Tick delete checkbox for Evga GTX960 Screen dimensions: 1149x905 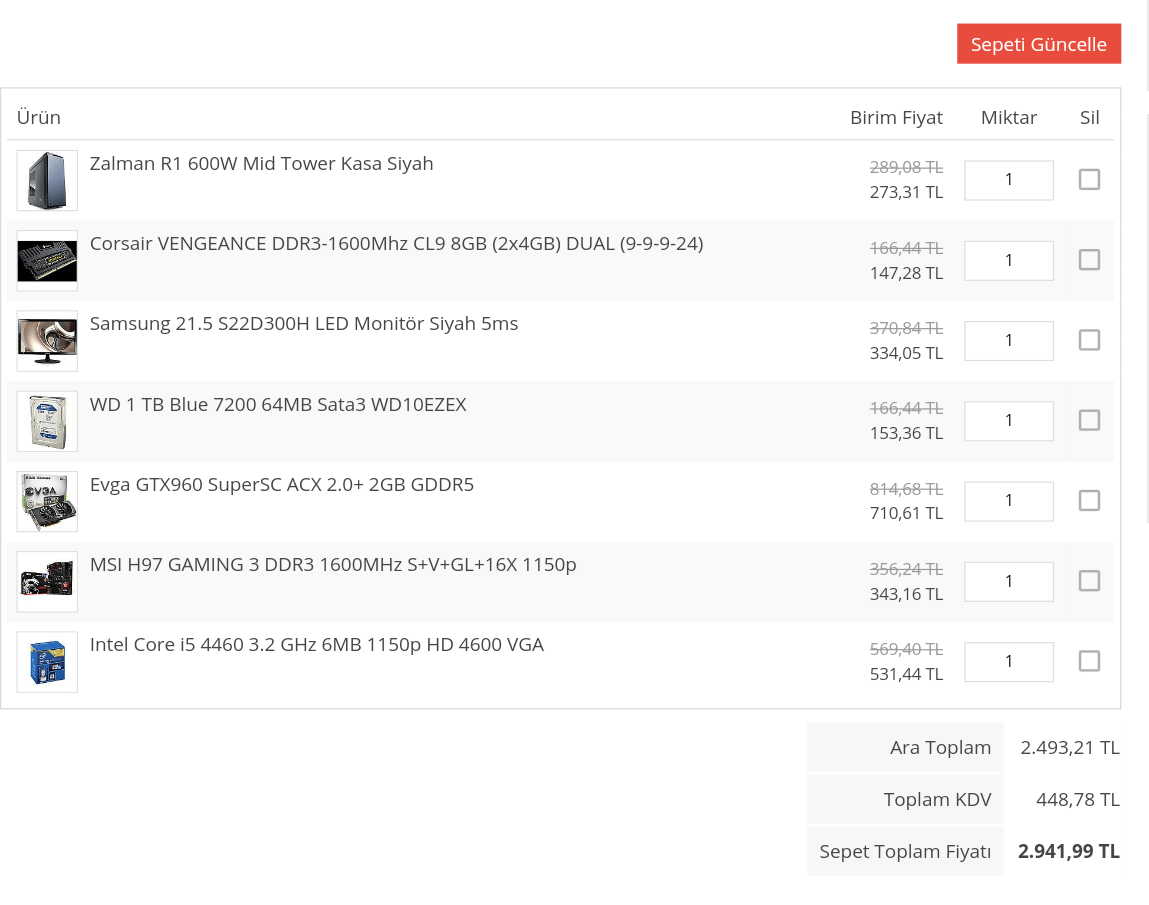click(1089, 500)
